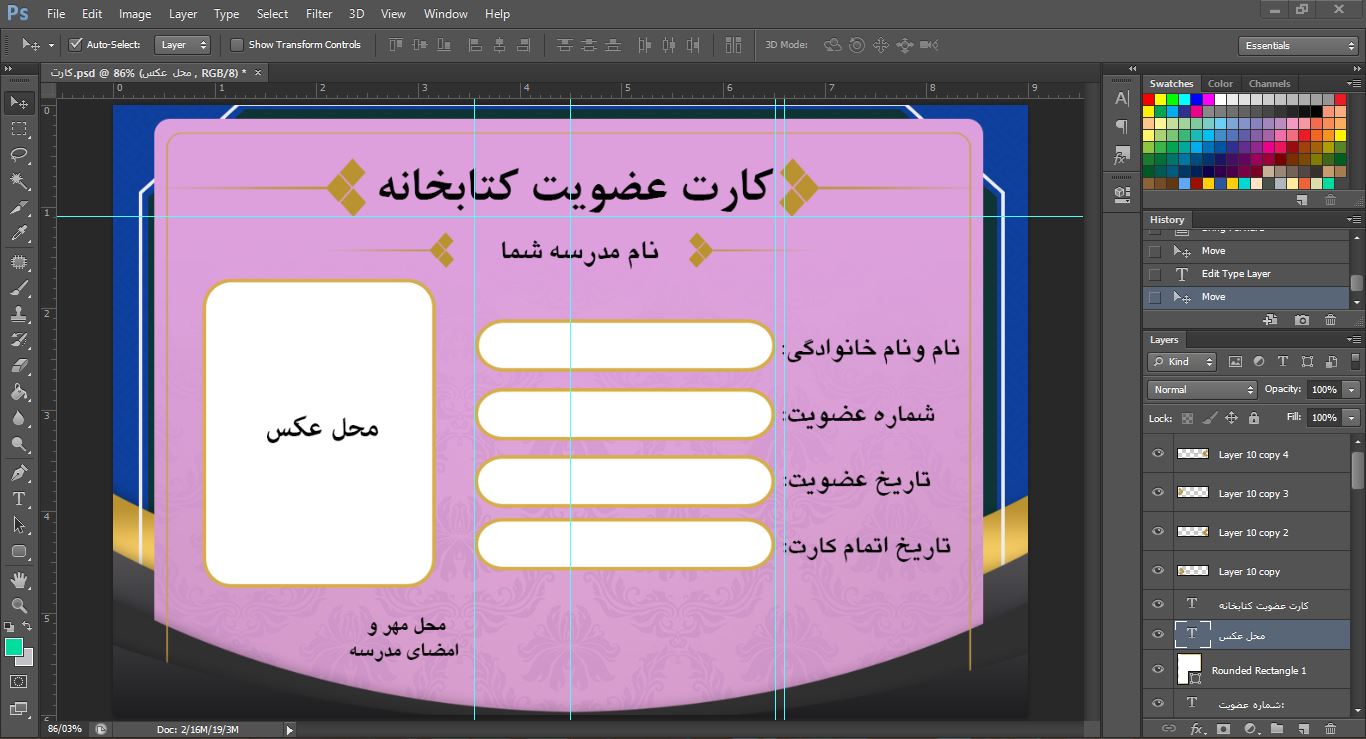Create new document from current state in History

click(1271, 320)
